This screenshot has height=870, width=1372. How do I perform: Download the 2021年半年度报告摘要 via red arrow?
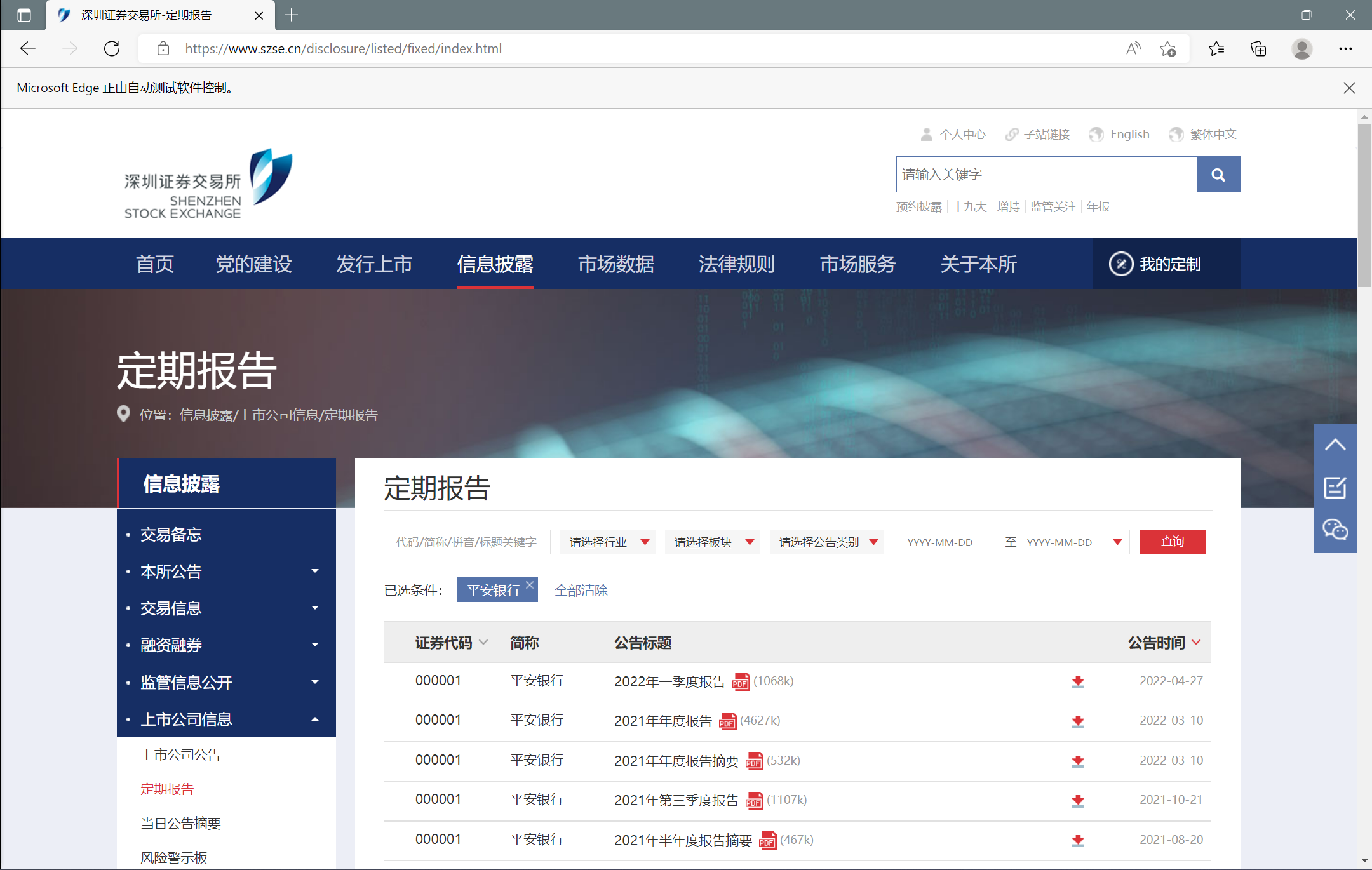coord(1078,841)
